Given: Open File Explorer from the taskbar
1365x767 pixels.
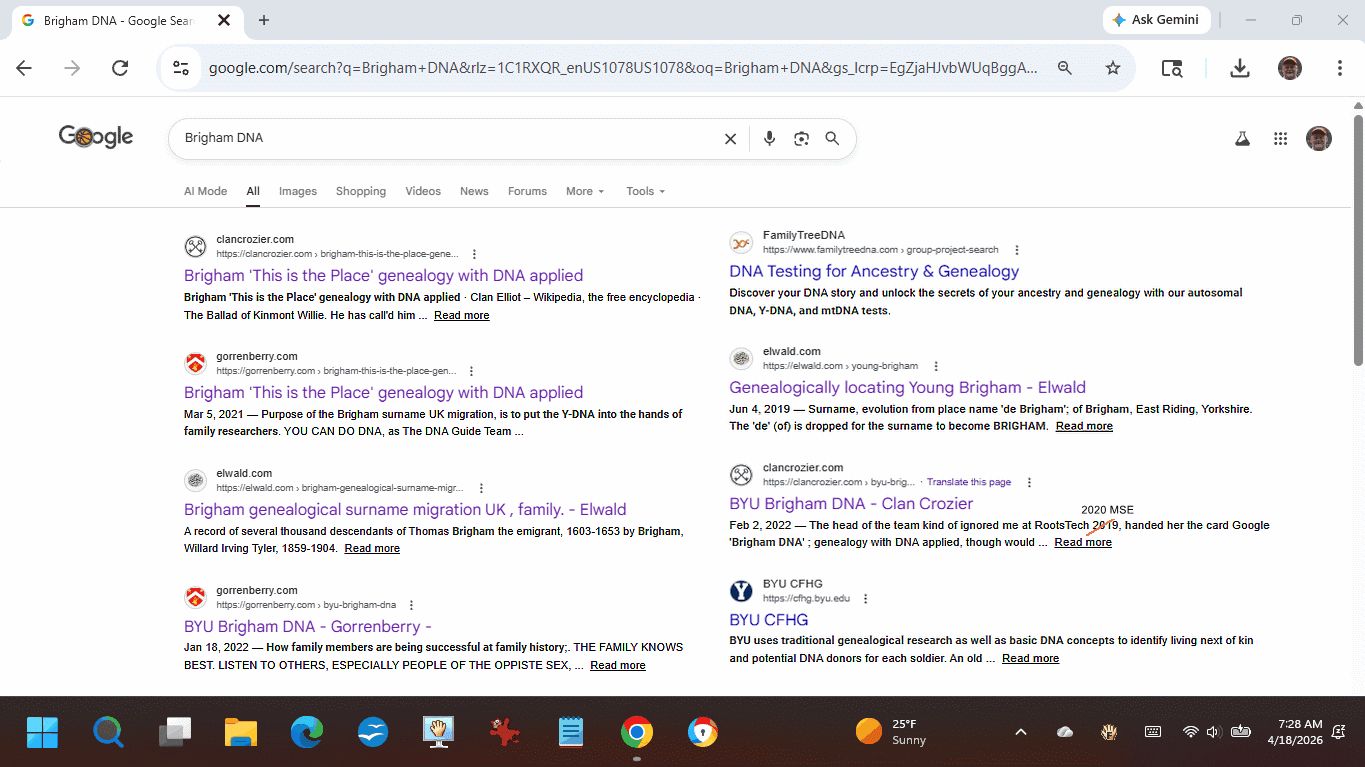Looking at the screenshot, I should pos(241,733).
